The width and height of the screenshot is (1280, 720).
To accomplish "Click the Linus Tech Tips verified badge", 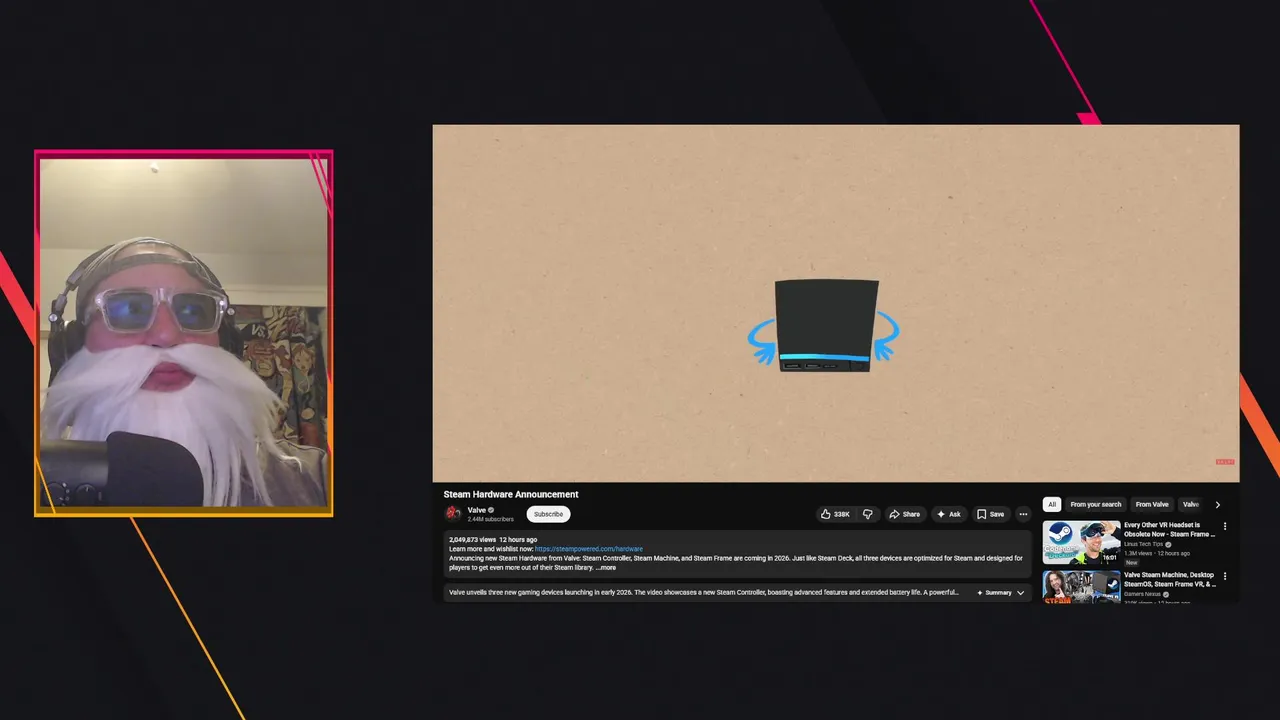I will 1167,544.
